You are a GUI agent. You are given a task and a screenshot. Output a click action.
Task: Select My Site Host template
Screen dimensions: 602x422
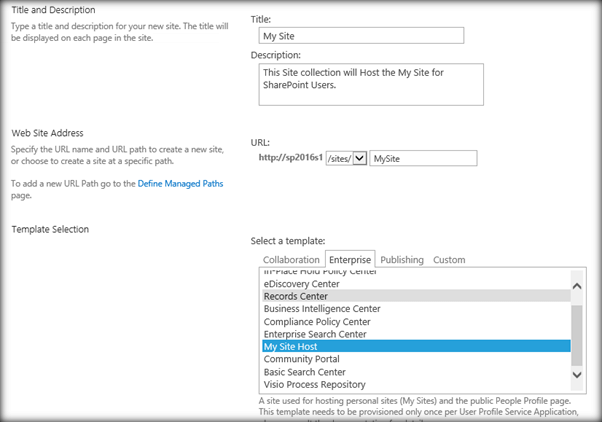point(293,346)
